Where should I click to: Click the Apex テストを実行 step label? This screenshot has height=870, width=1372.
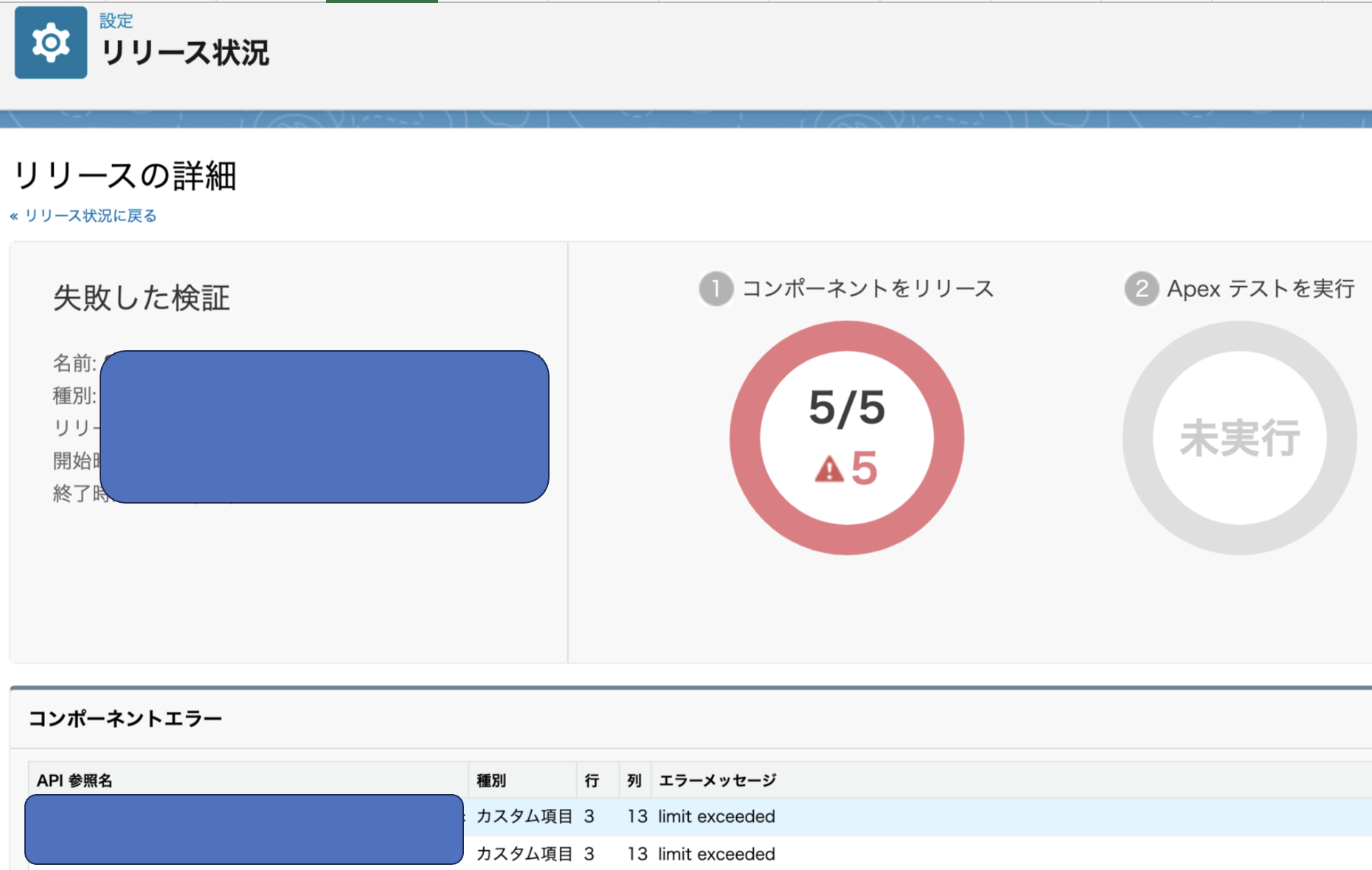[1261, 288]
